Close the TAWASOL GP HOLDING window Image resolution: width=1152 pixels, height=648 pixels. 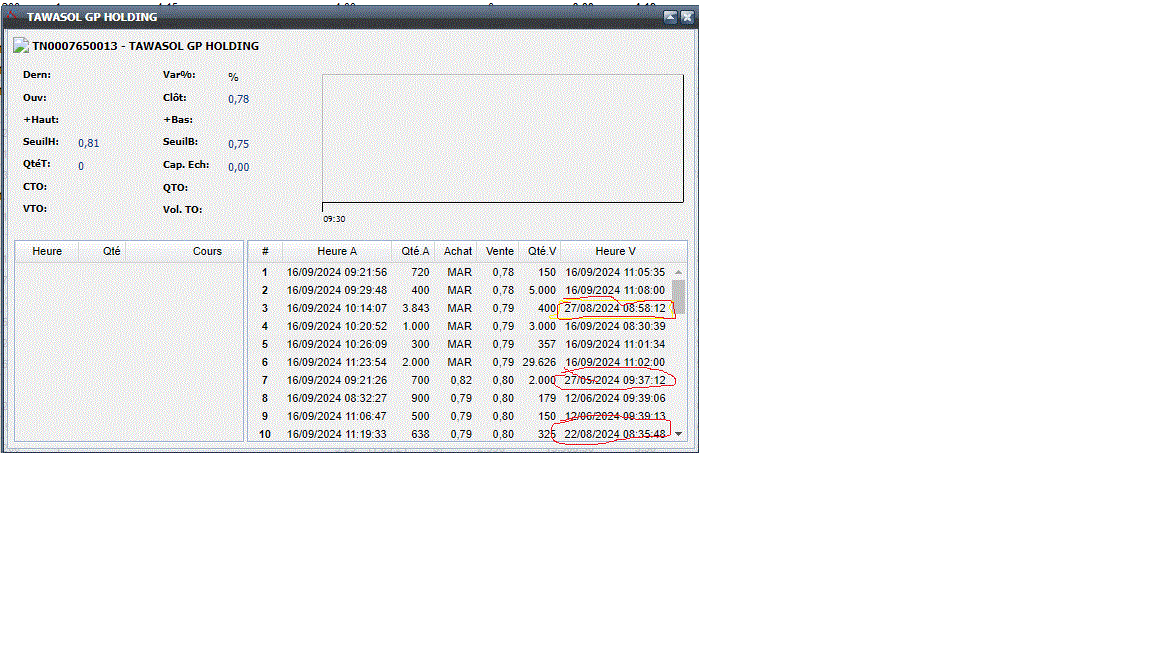pos(687,17)
